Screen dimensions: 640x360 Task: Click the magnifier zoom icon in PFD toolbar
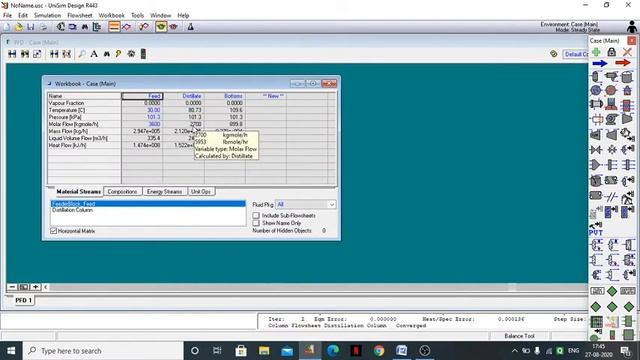point(82,54)
